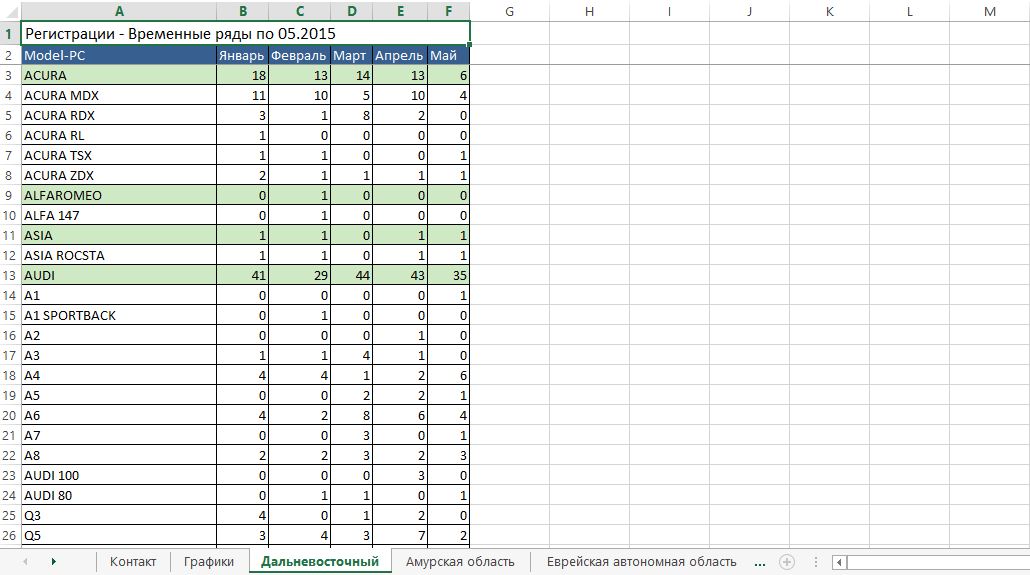Click the 'Март' header cell
Image resolution: width=1030 pixels, height=575 pixels.
351,56
